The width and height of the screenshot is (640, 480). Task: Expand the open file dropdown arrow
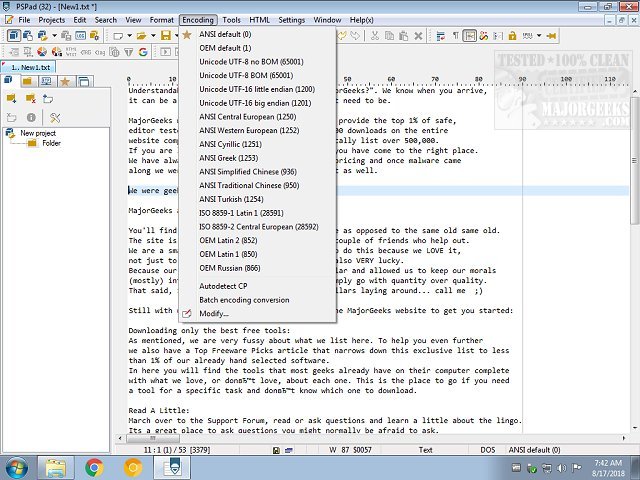(x=153, y=36)
